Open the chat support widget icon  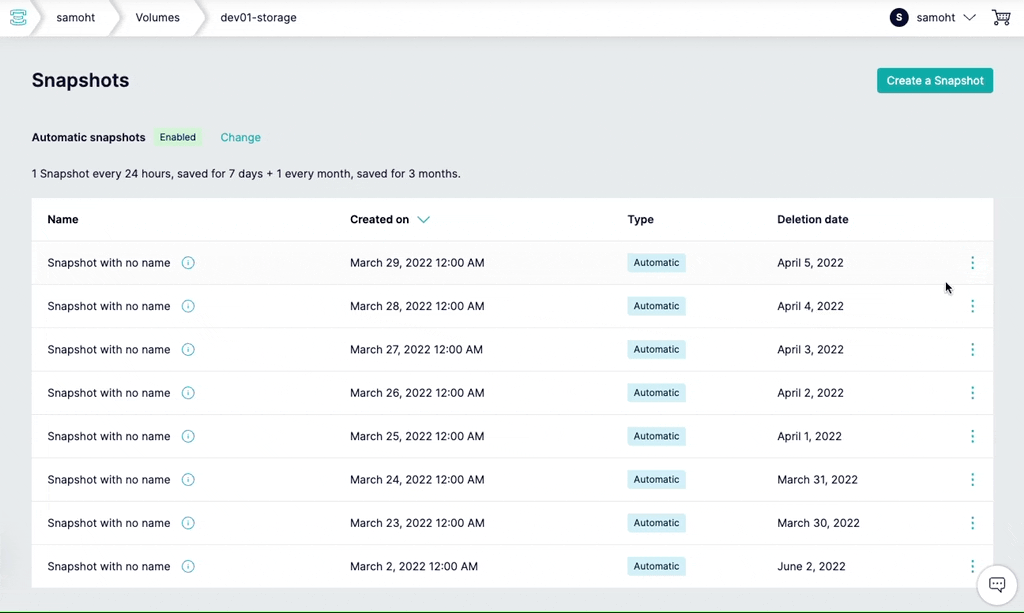pos(997,585)
